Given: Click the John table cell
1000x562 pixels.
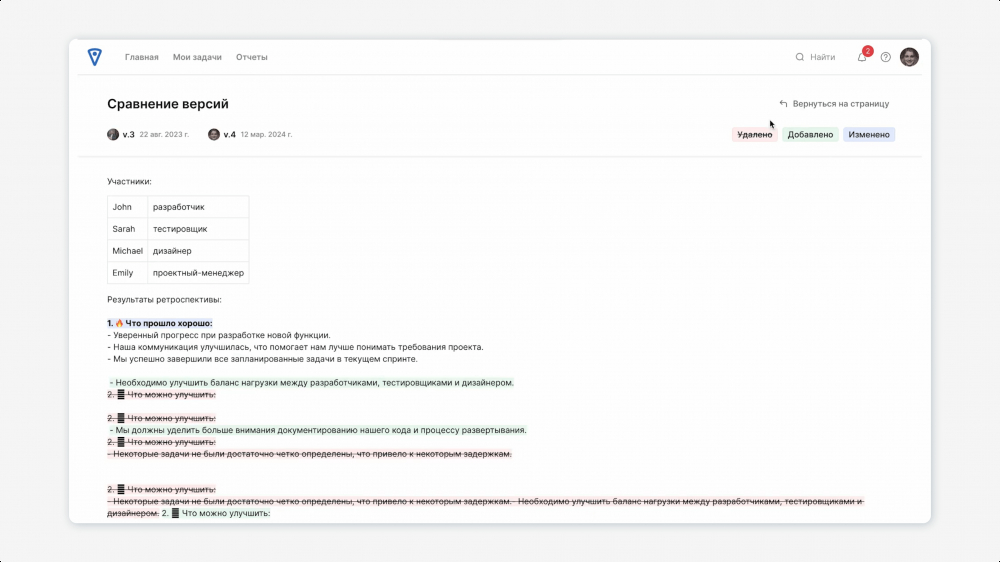Looking at the screenshot, I should coord(122,207).
